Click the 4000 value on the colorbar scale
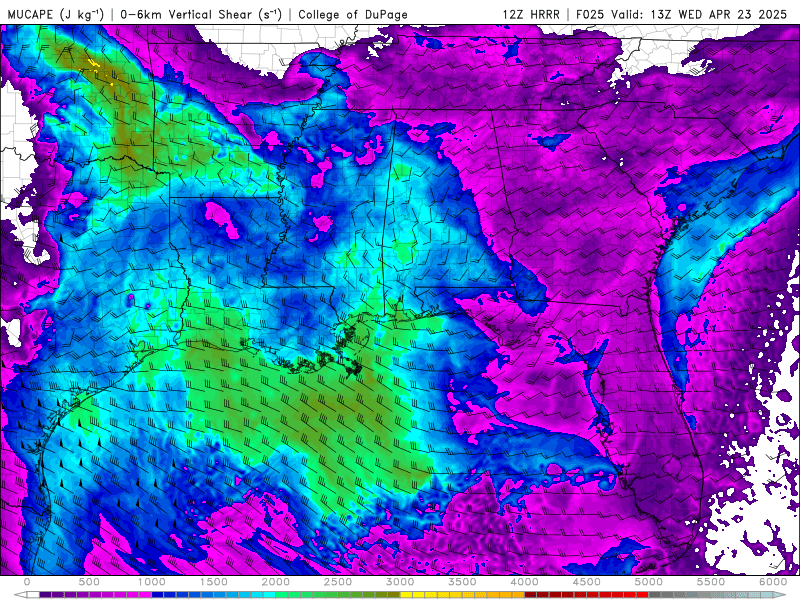The width and height of the screenshot is (800, 600). pos(525,582)
